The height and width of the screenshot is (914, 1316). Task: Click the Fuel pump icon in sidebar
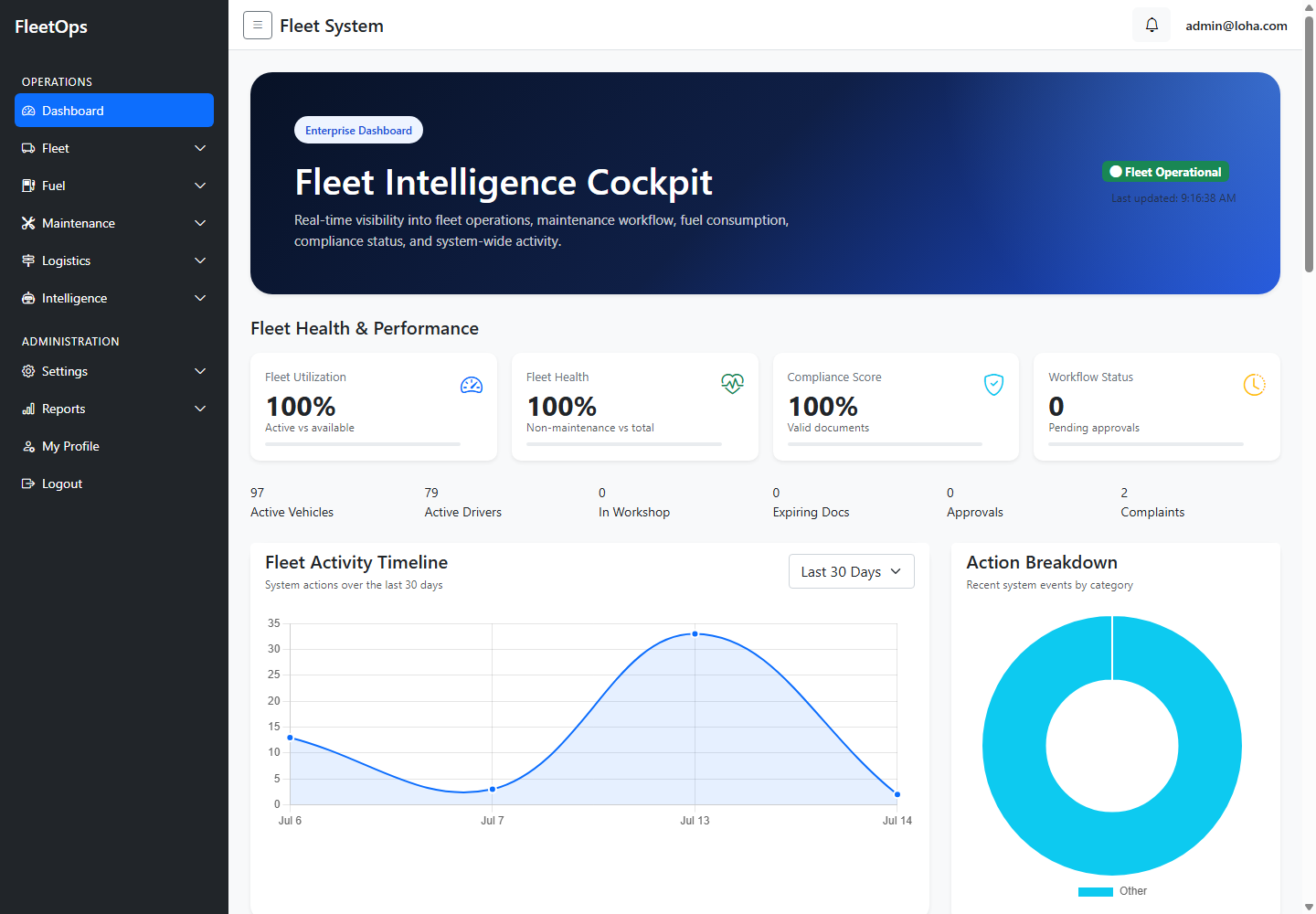(x=28, y=186)
